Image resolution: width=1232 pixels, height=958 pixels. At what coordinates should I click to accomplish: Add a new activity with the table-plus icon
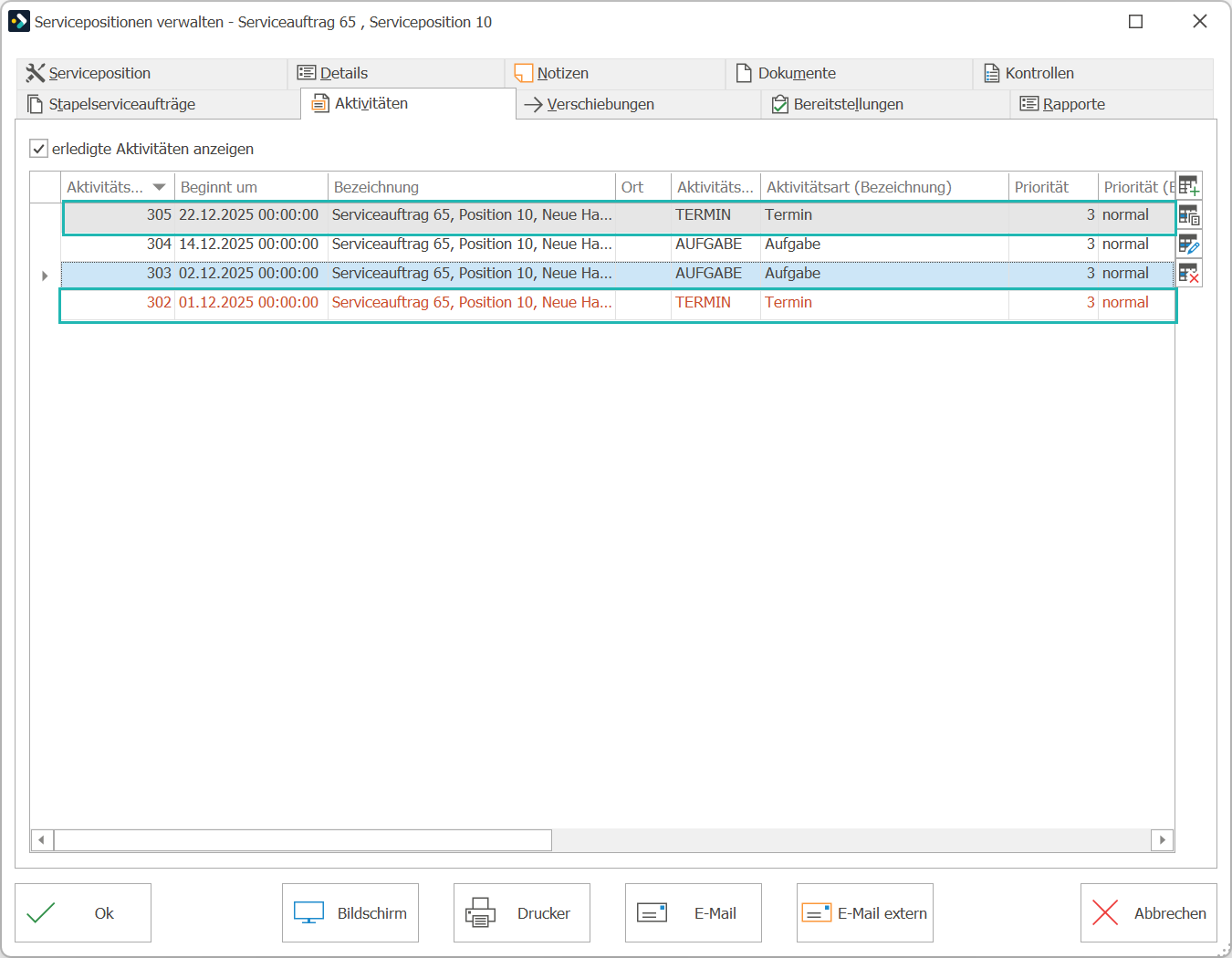point(1189,186)
